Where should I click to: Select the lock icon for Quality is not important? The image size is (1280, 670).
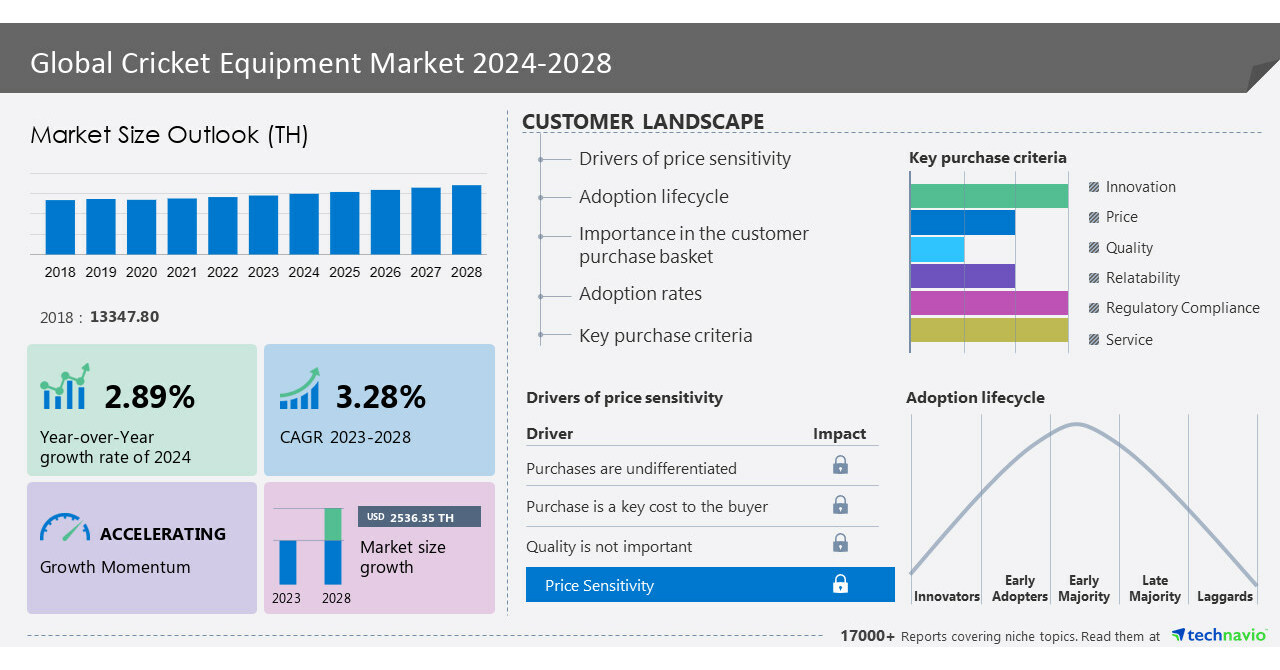click(840, 543)
